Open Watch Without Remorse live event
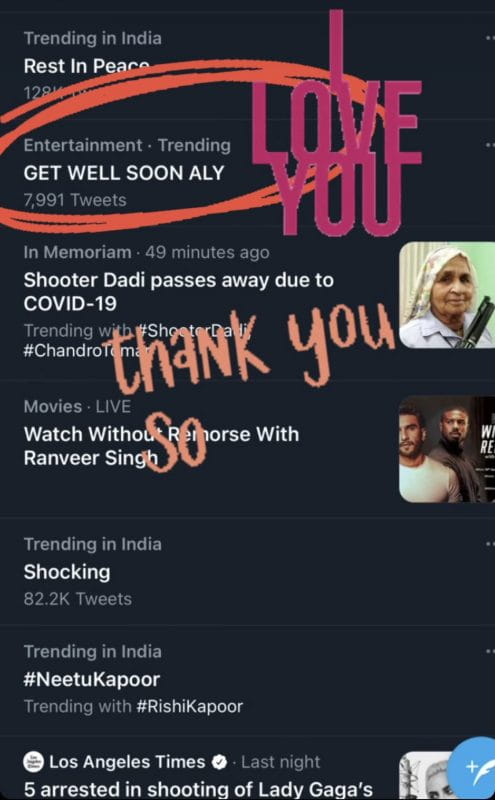The height and width of the screenshot is (800, 495). [x=161, y=445]
